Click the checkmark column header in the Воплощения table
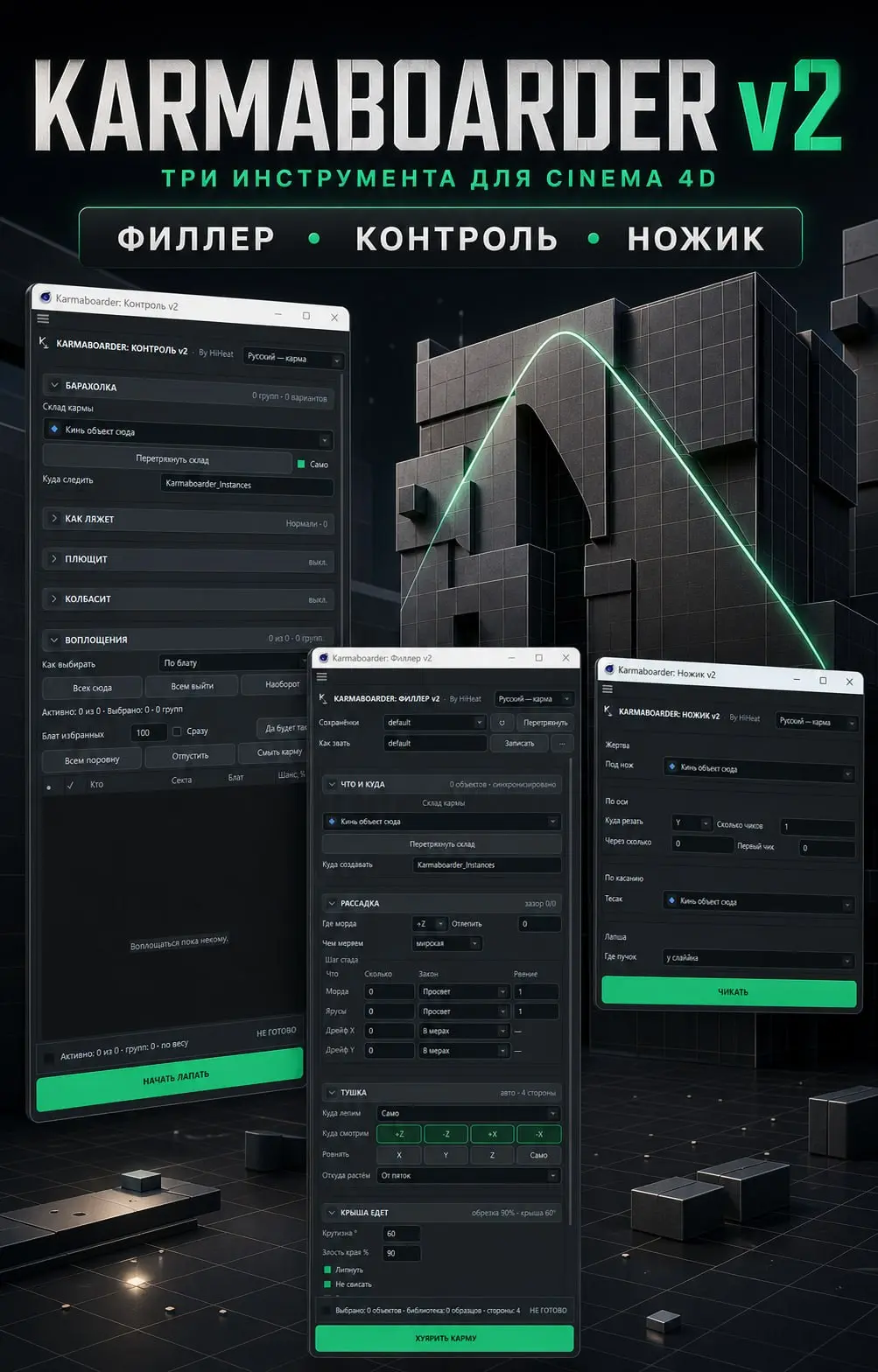The image size is (878, 1372). 70,785
